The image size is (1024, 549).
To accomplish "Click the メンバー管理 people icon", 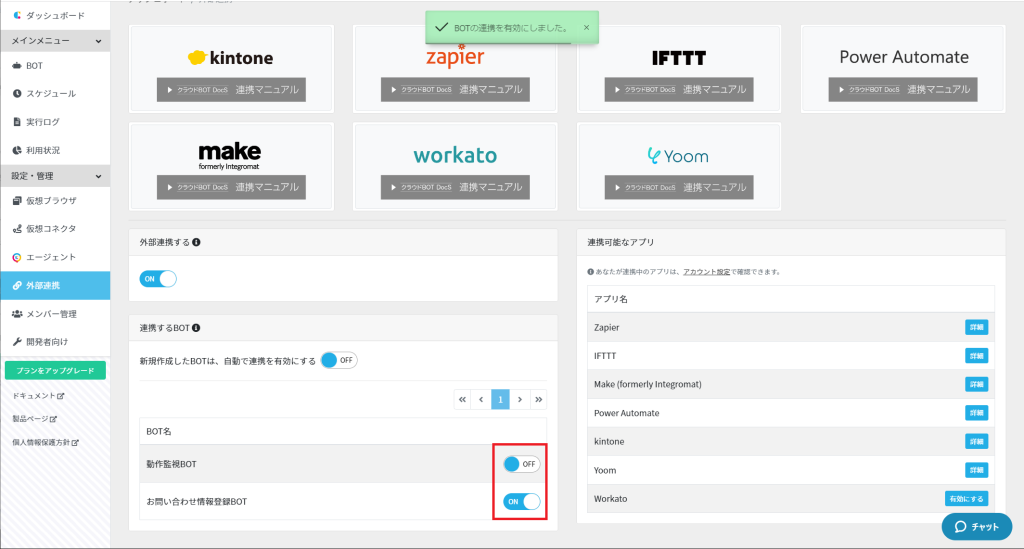I will click(x=17, y=313).
